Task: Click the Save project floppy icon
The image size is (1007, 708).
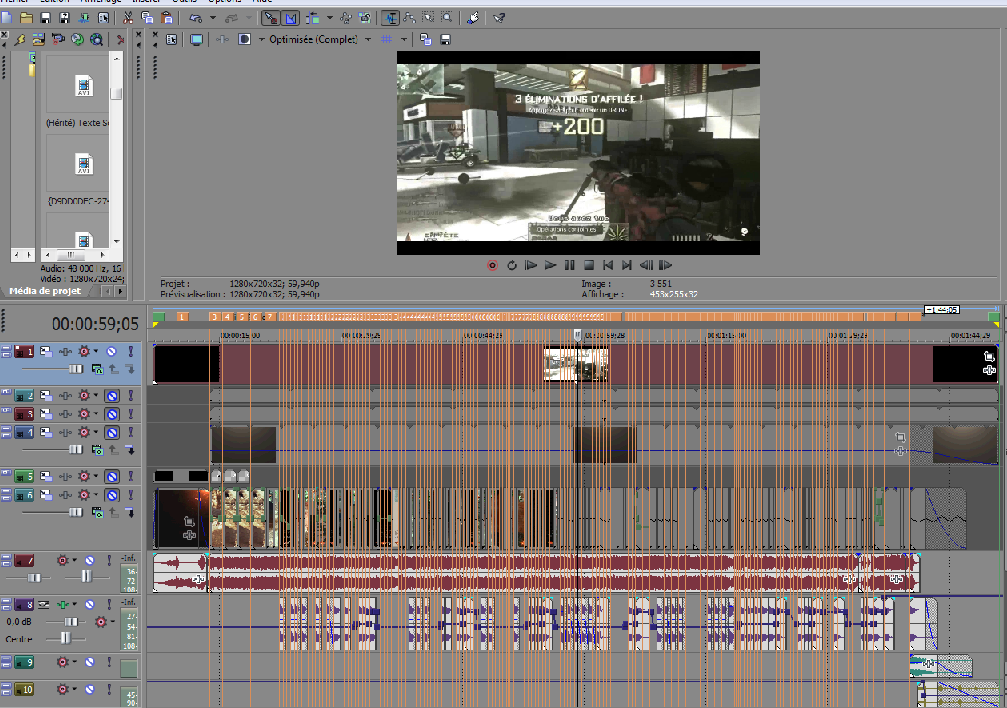Action: click(x=46, y=18)
